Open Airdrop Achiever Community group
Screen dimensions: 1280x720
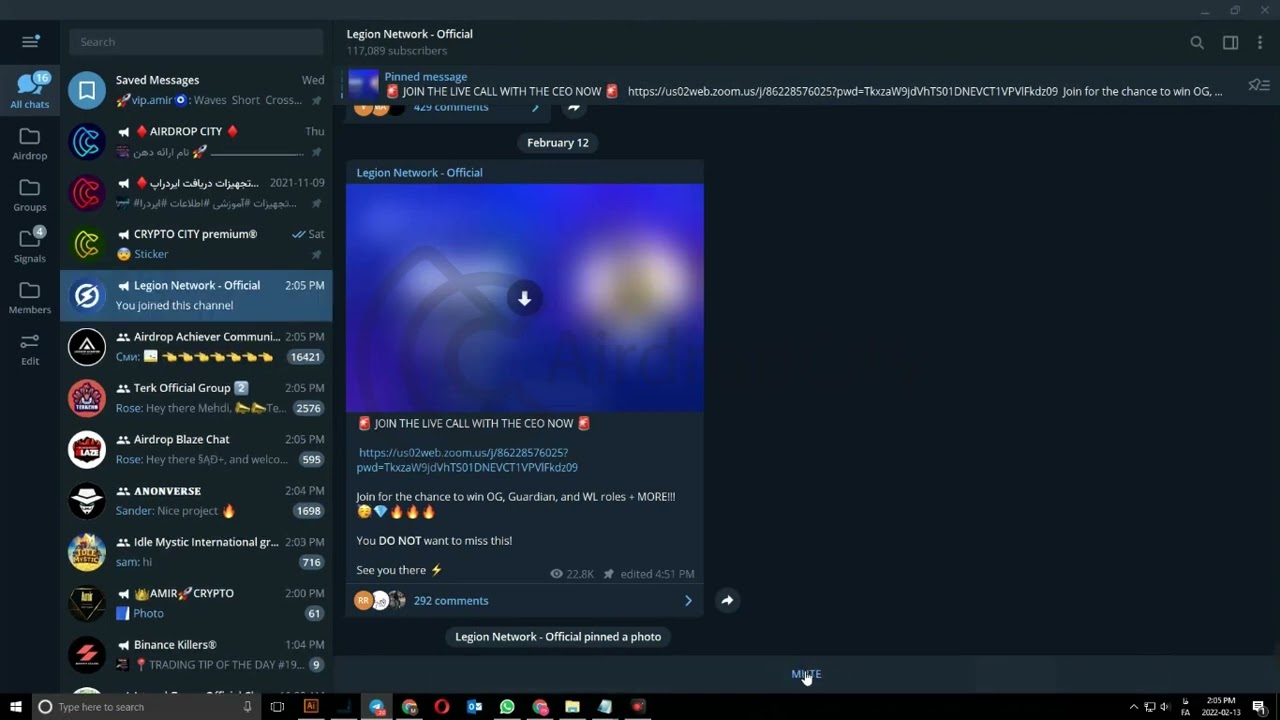click(x=196, y=346)
